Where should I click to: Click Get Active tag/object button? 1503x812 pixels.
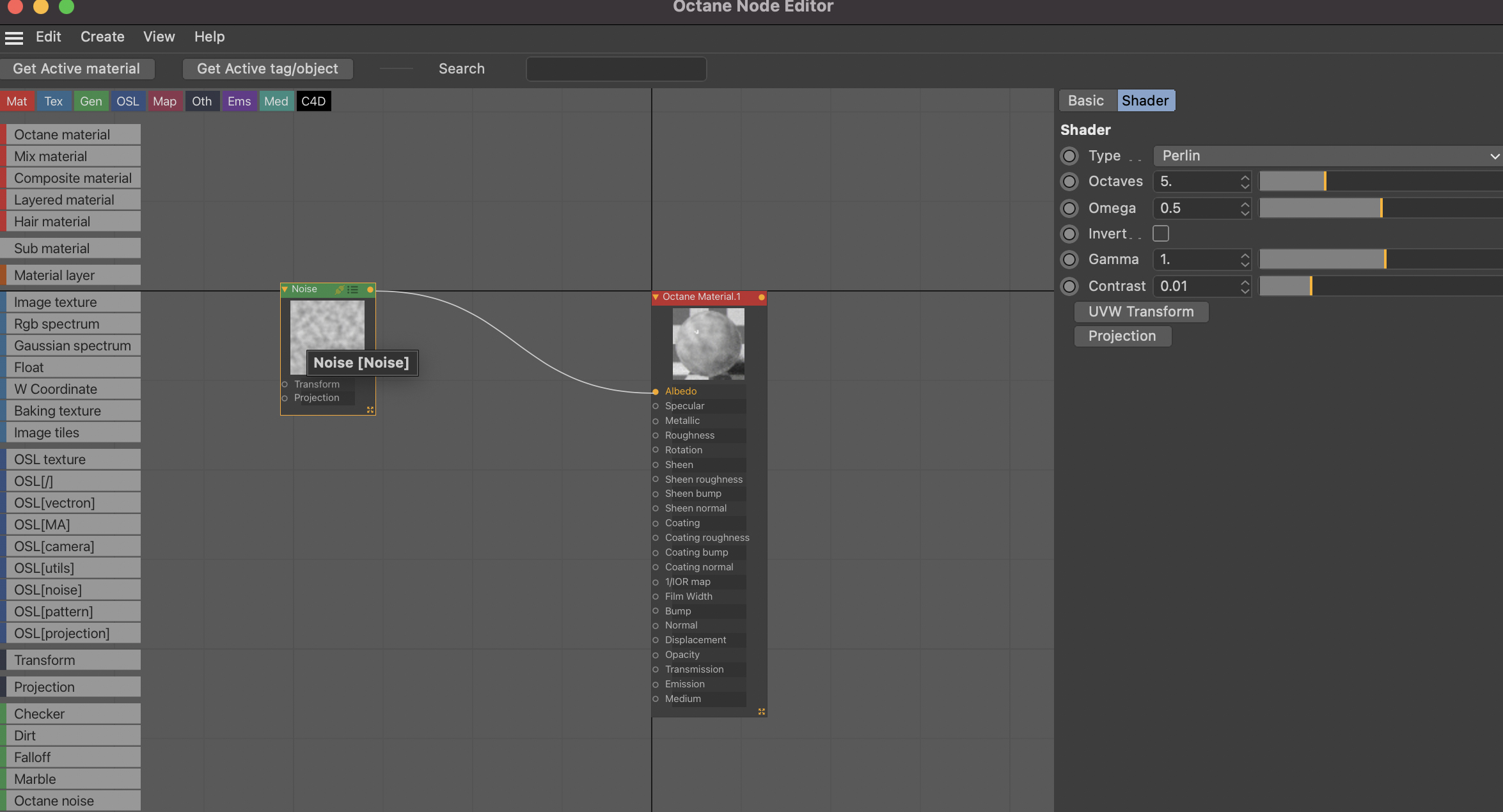pos(267,69)
